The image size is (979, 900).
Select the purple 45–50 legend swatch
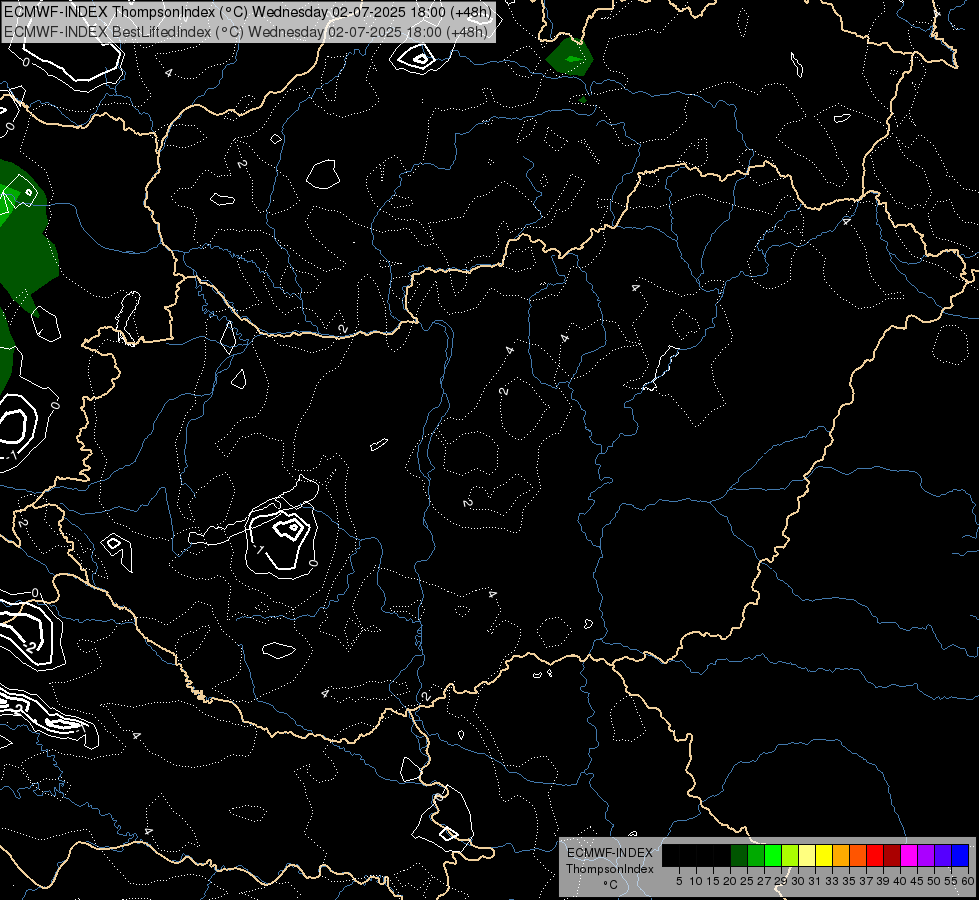tap(926, 855)
